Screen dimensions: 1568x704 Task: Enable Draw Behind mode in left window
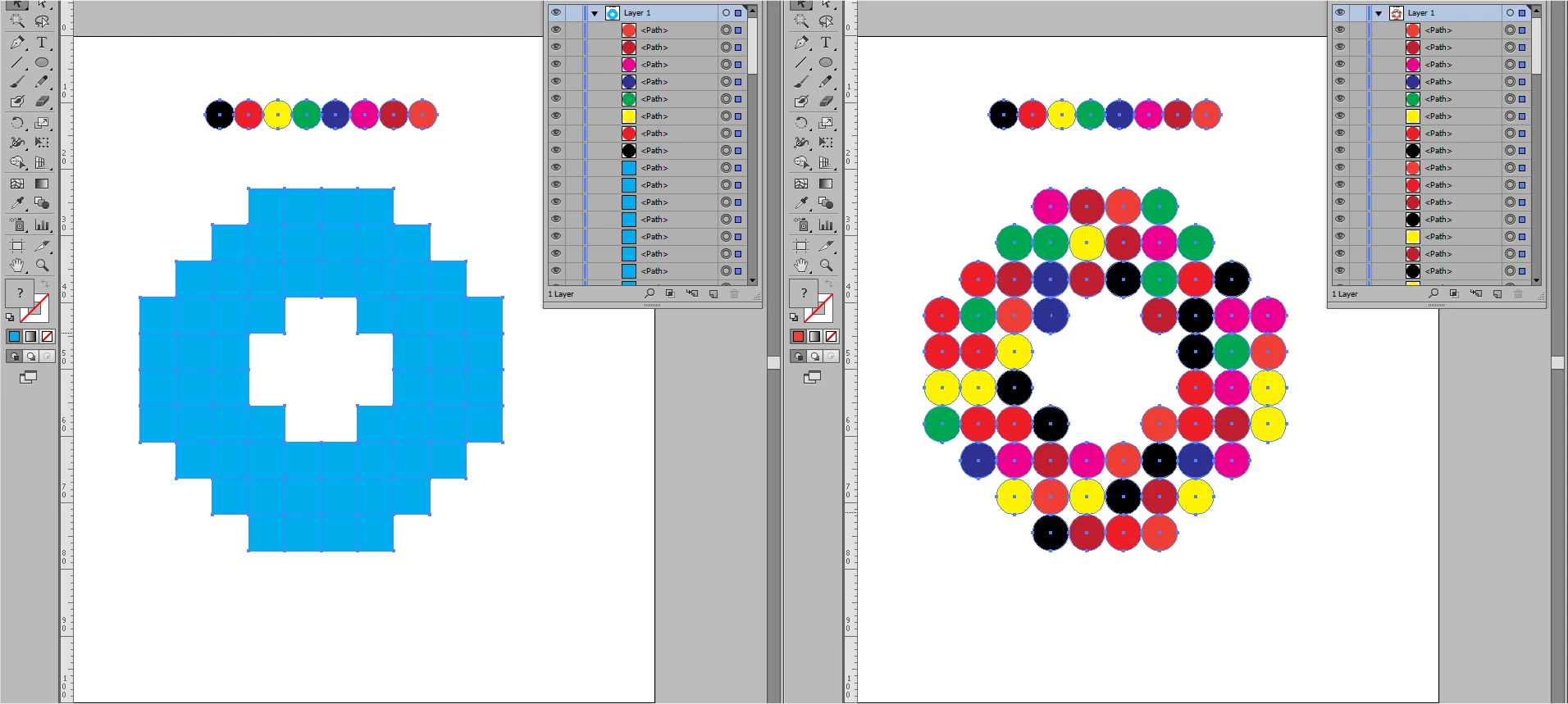tap(30, 357)
